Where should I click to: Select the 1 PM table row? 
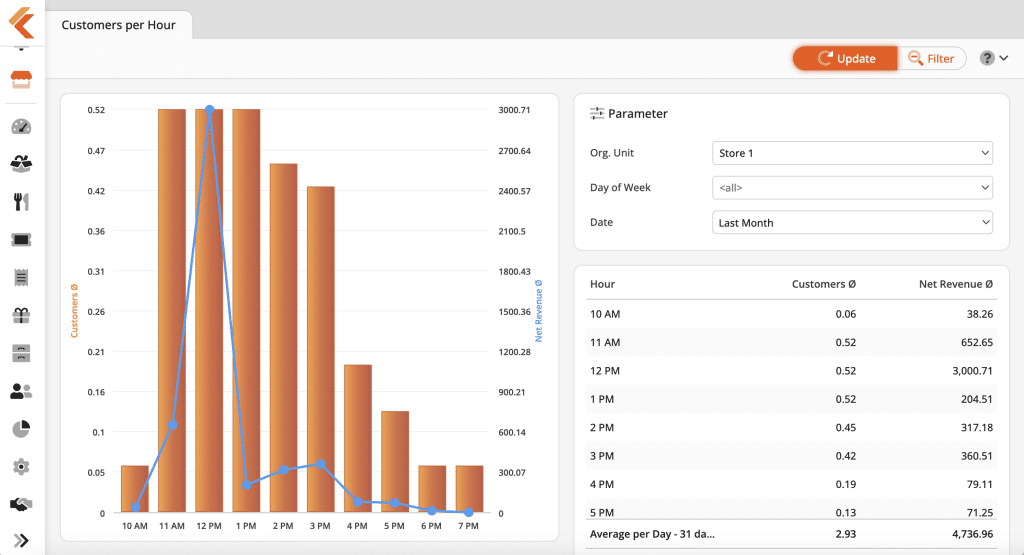coord(791,399)
